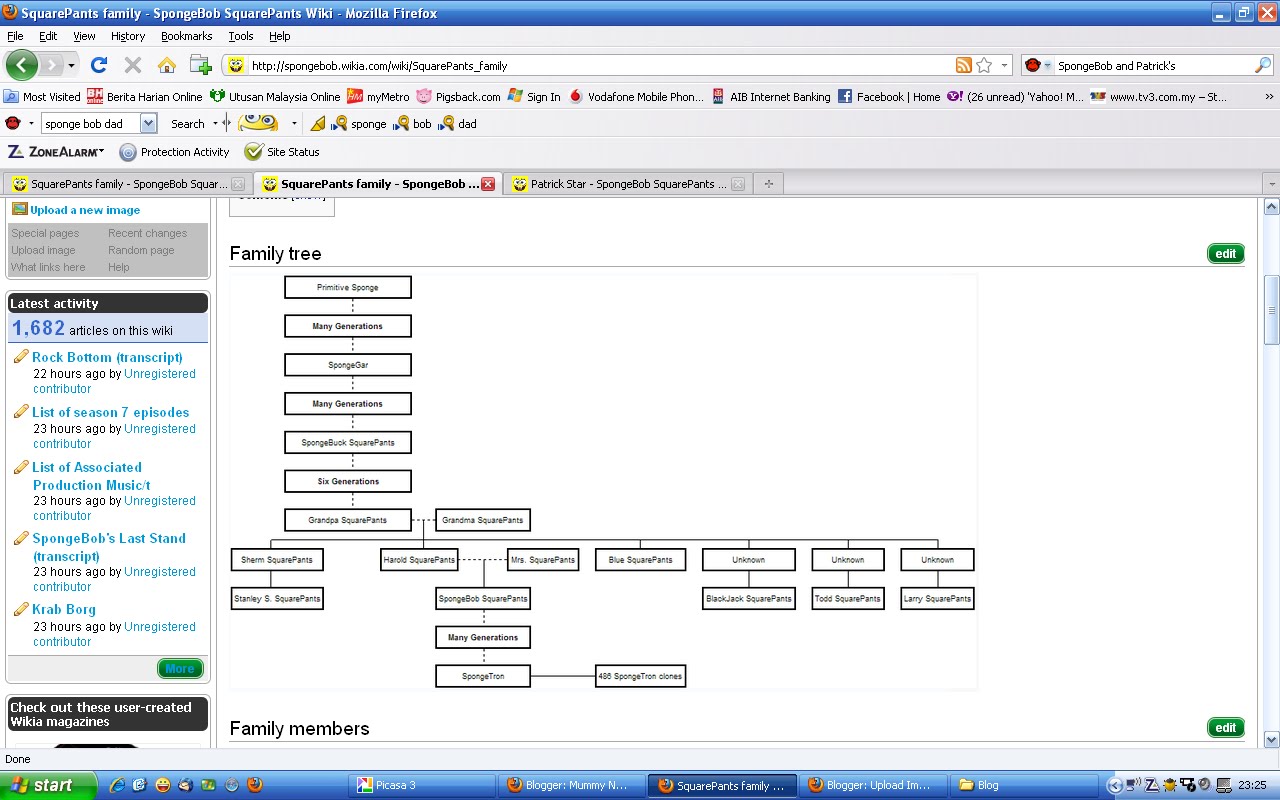Click the RSS feed icon in address bar
Screen dimensions: 1280x800
(x=963, y=65)
